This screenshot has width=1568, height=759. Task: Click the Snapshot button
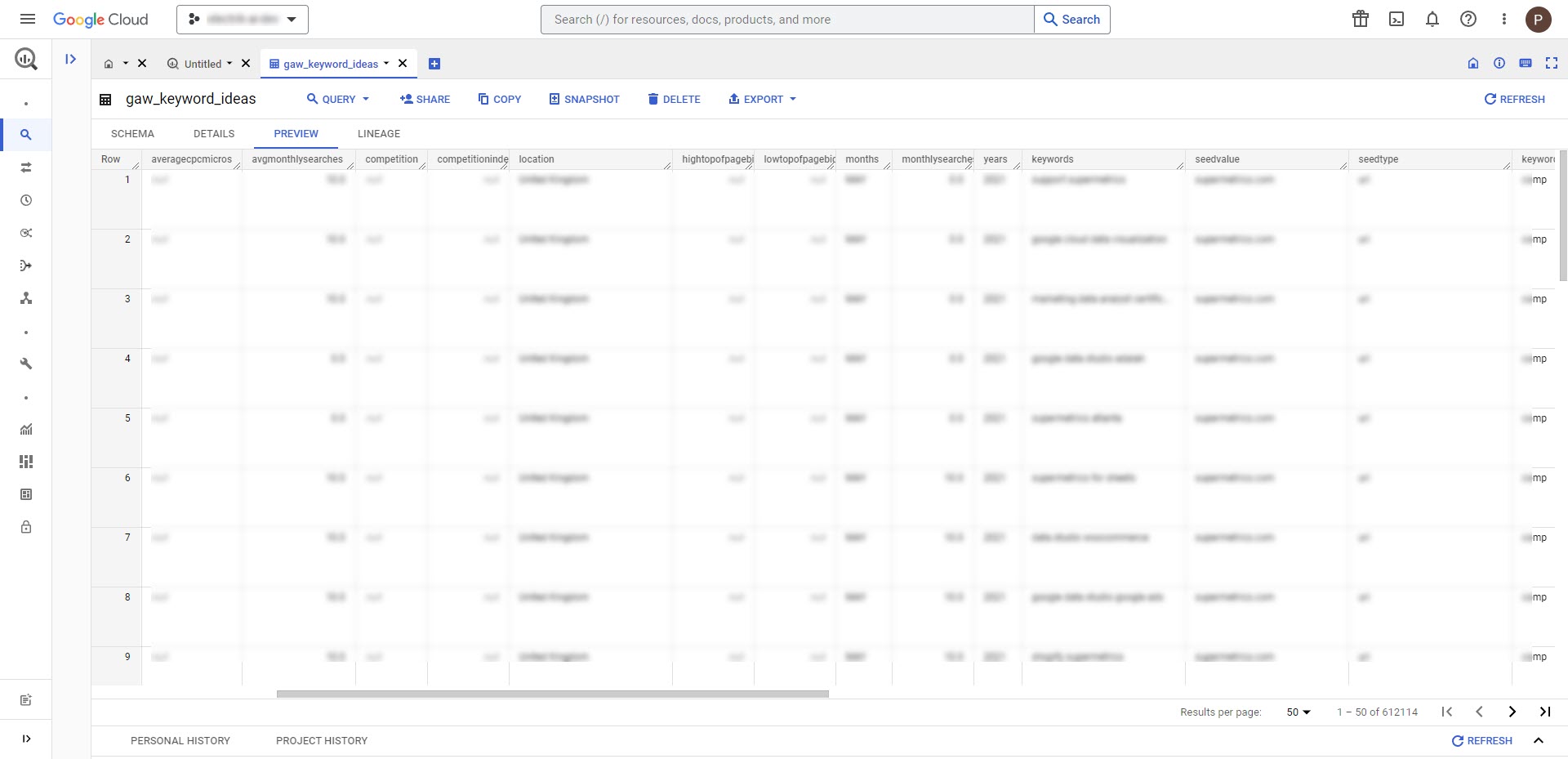584,99
